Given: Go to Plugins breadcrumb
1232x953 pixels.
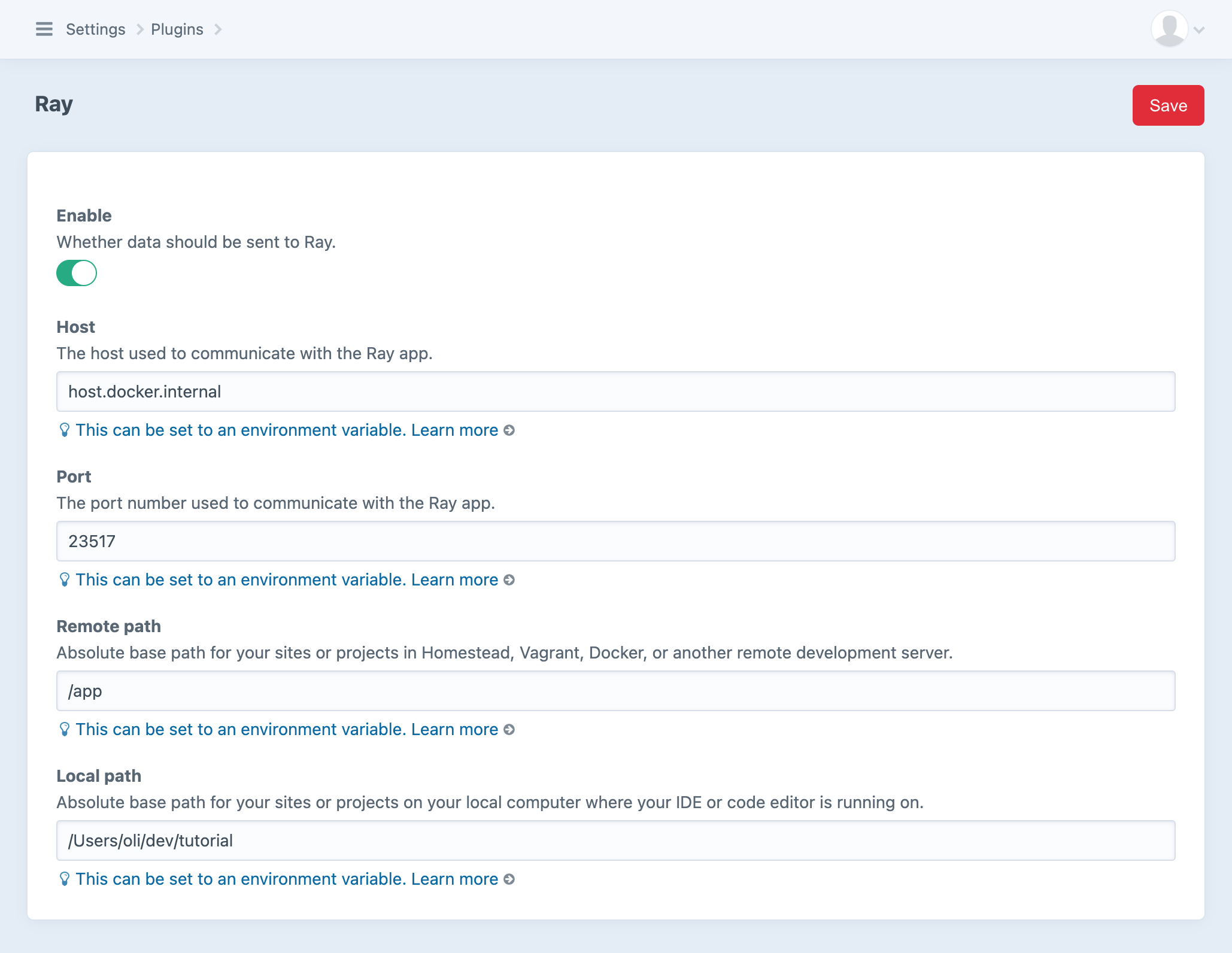Looking at the screenshot, I should pyautogui.click(x=177, y=29).
